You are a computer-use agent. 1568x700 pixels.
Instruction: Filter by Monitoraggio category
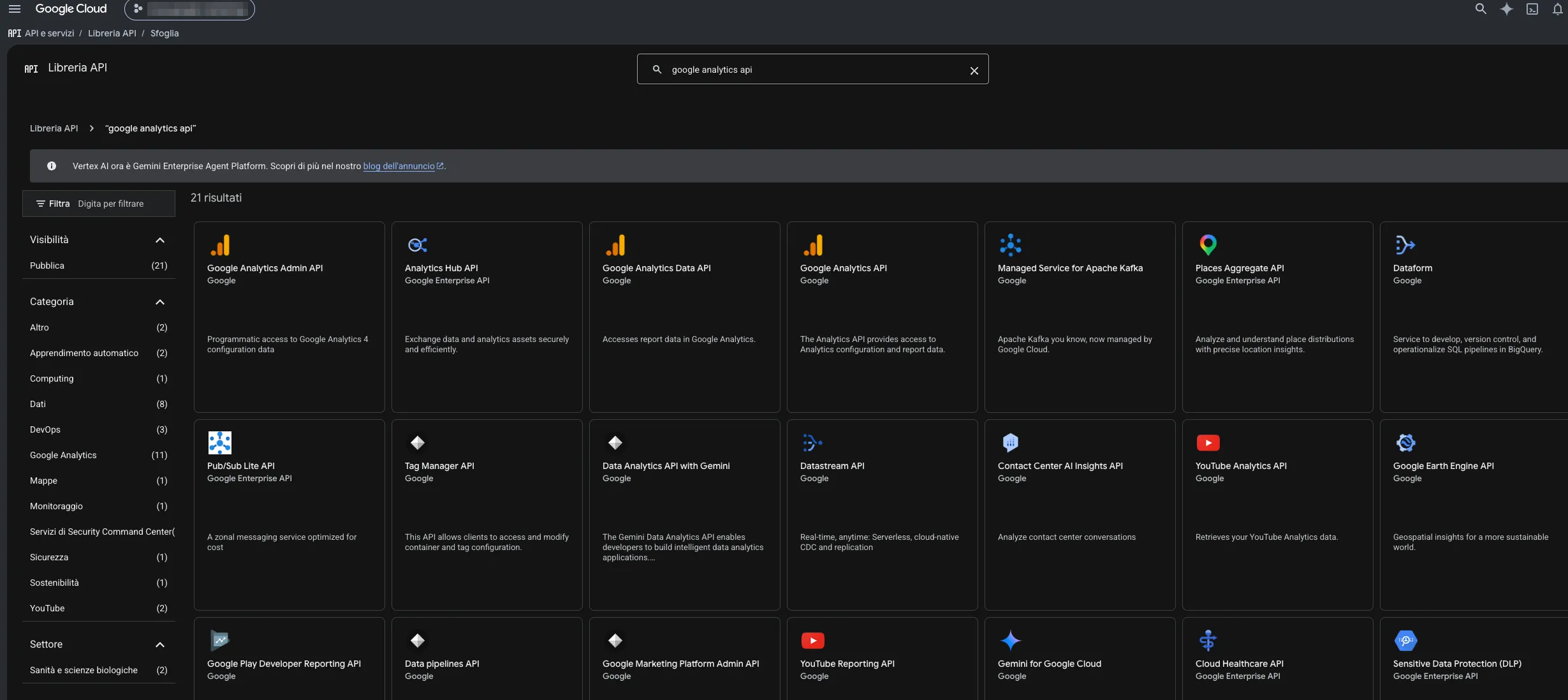(x=99, y=506)
